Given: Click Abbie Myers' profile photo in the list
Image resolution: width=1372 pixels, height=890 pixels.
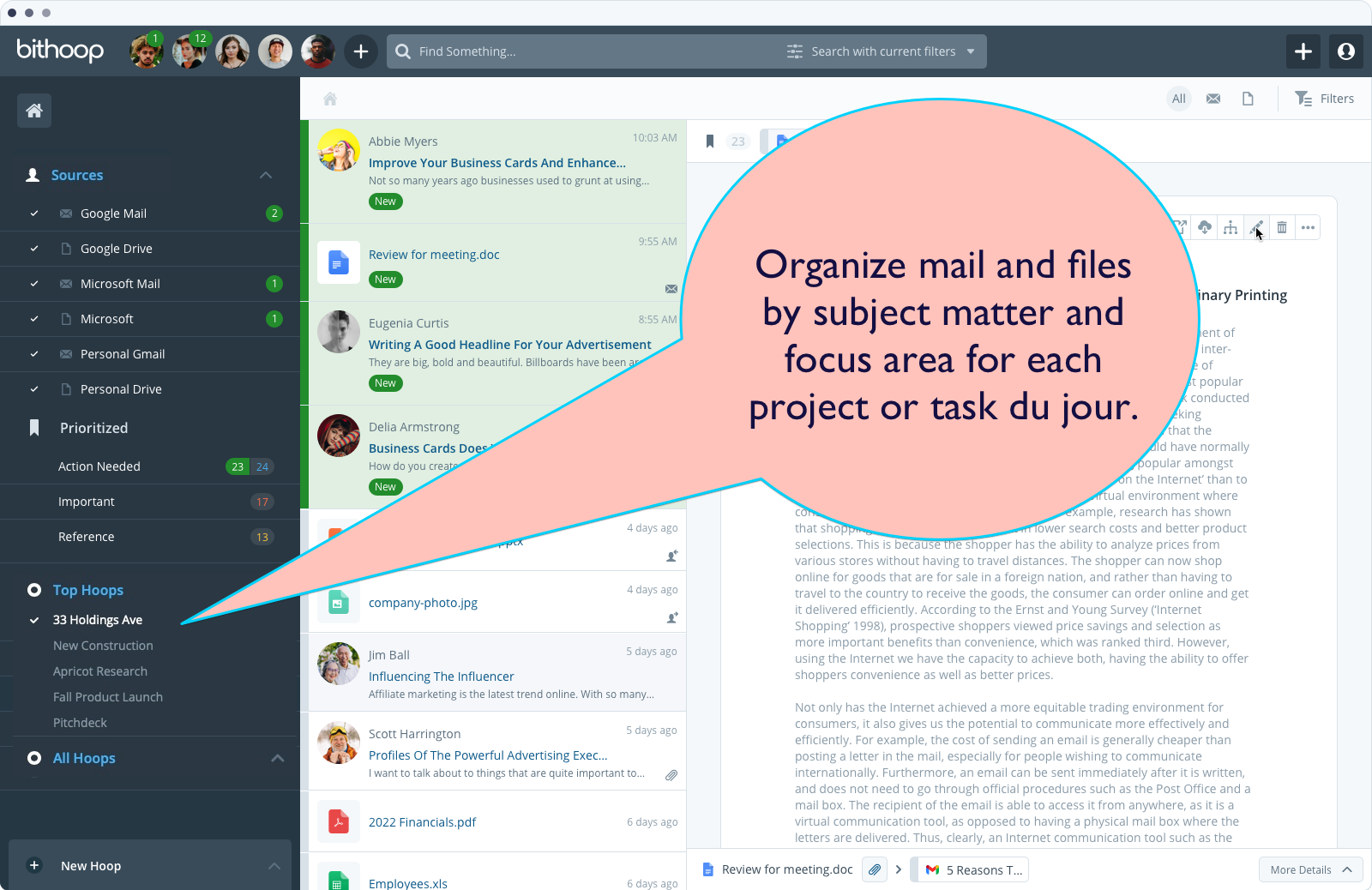Looking at the screenshot, I should (339, 150).
